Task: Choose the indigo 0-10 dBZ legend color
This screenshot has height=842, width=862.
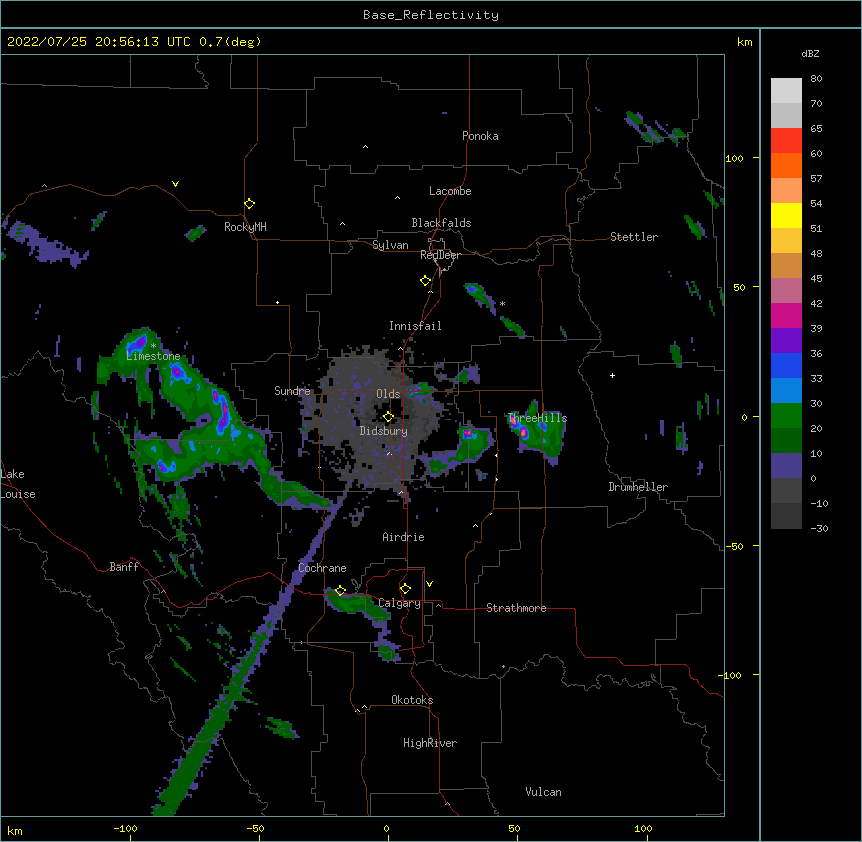Action: coord(786,466)
